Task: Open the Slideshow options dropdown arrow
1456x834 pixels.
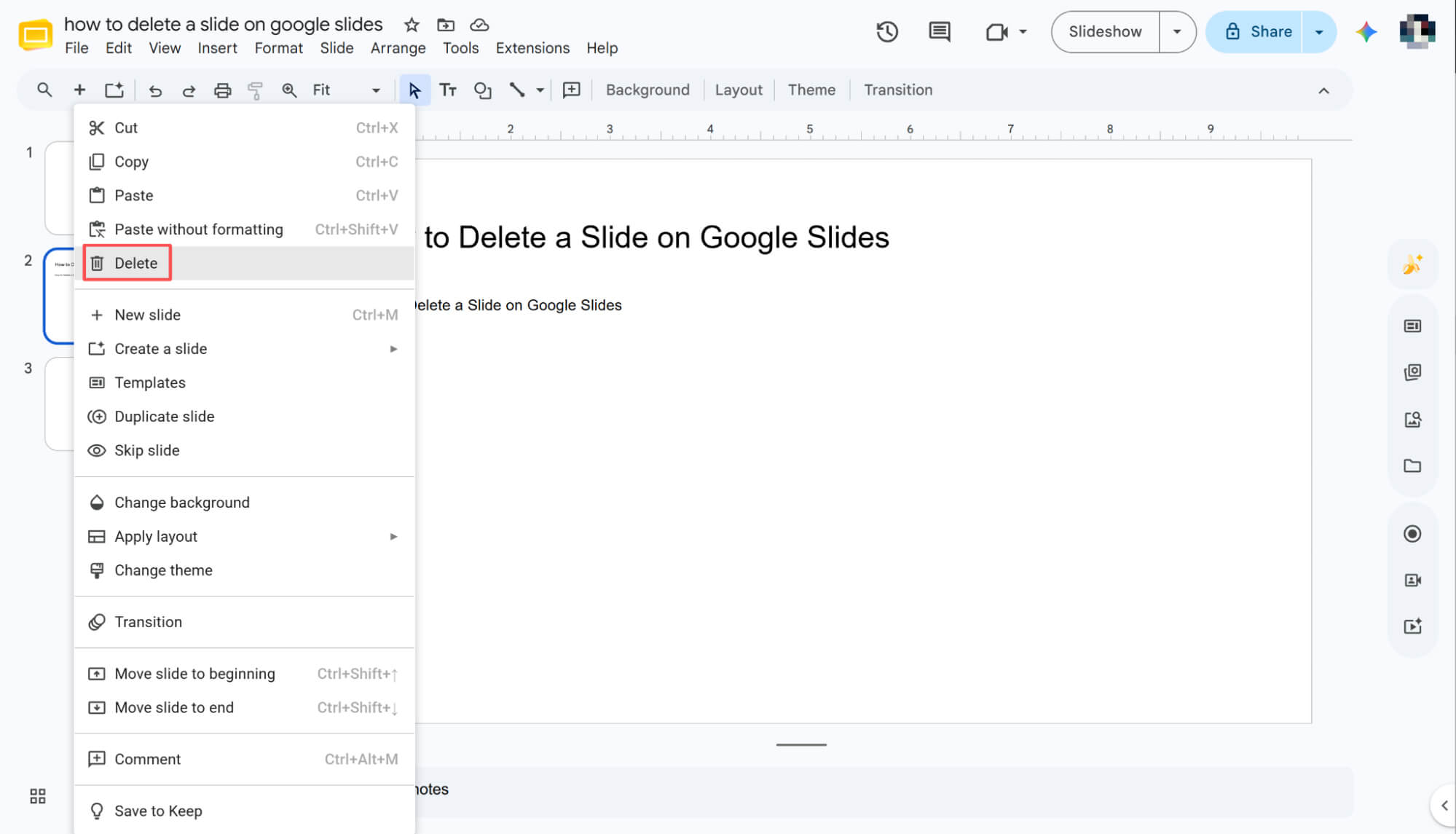Action: point(1177,32)
